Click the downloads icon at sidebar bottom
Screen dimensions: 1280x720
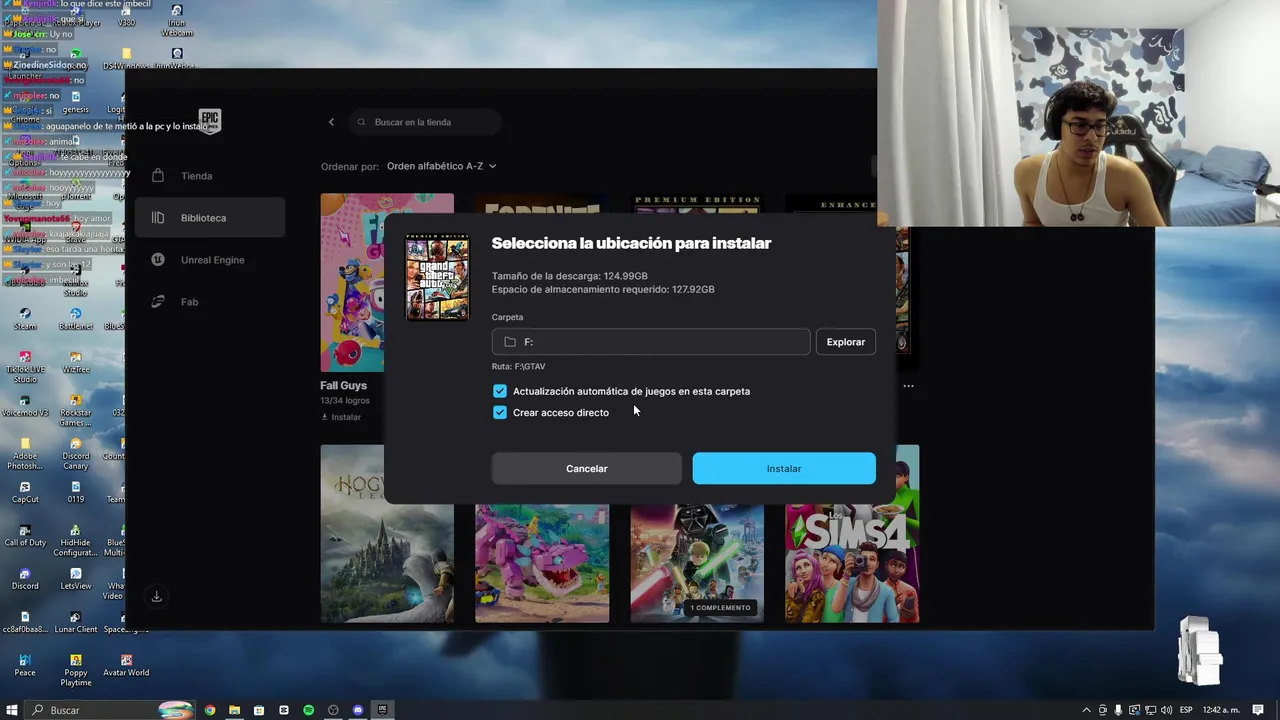pyautogui.click(x=156, y=596)
